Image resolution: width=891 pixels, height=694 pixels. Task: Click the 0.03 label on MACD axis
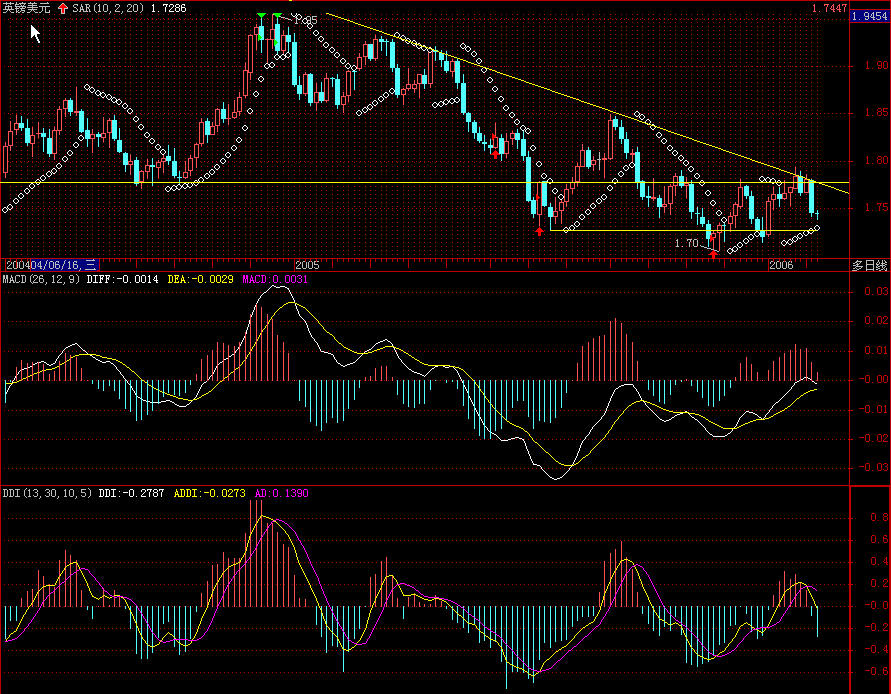tap(876, 292)
